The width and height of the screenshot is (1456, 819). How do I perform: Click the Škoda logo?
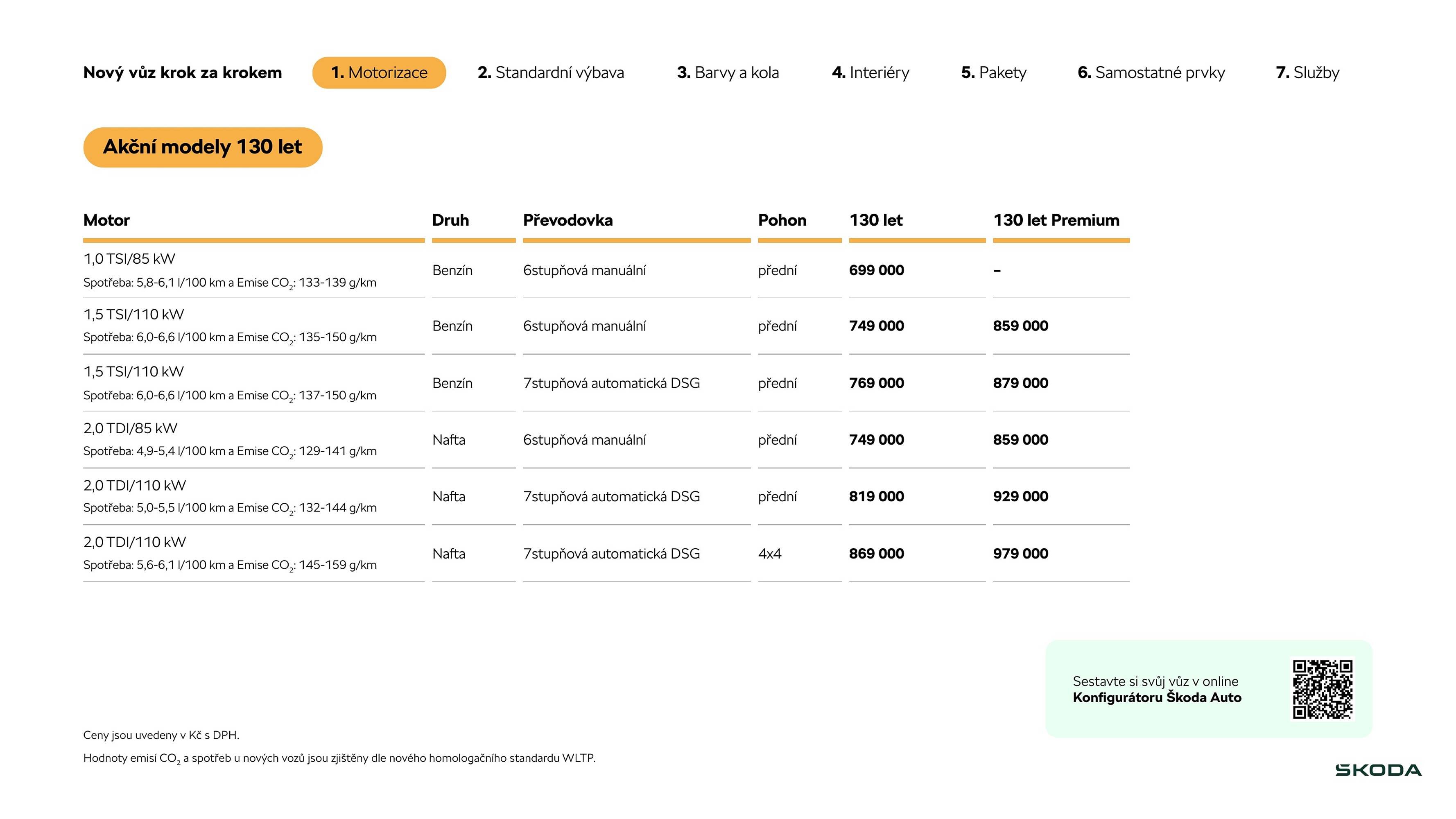[1378, 770]
